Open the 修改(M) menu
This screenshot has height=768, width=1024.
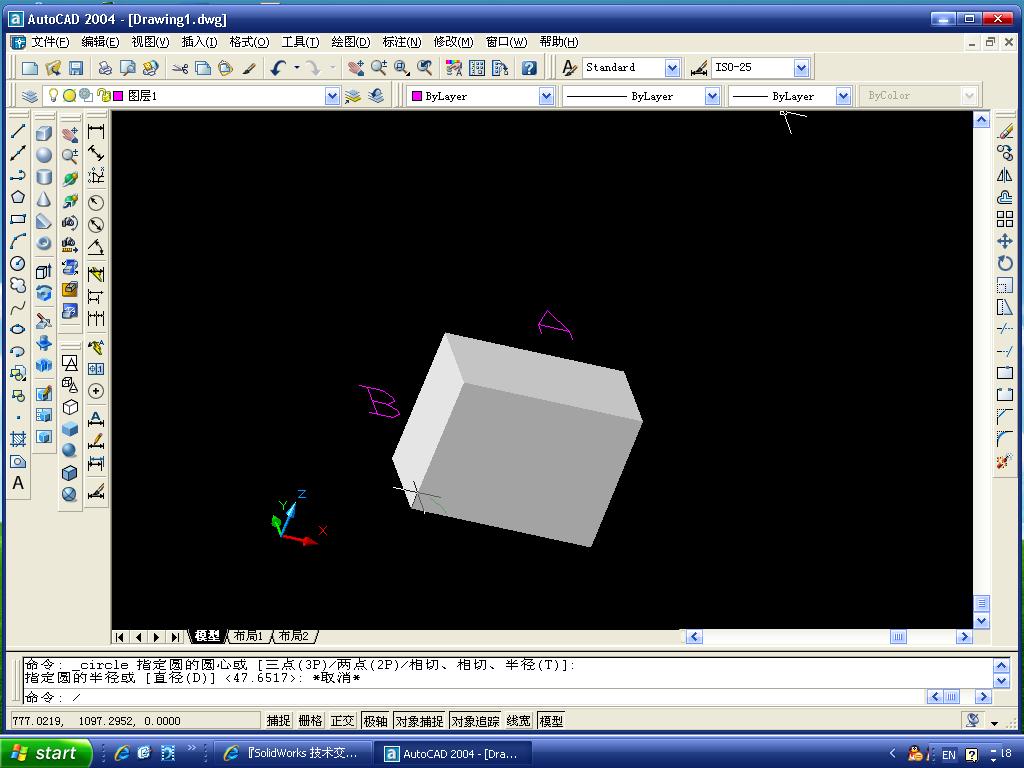(453, 42)
